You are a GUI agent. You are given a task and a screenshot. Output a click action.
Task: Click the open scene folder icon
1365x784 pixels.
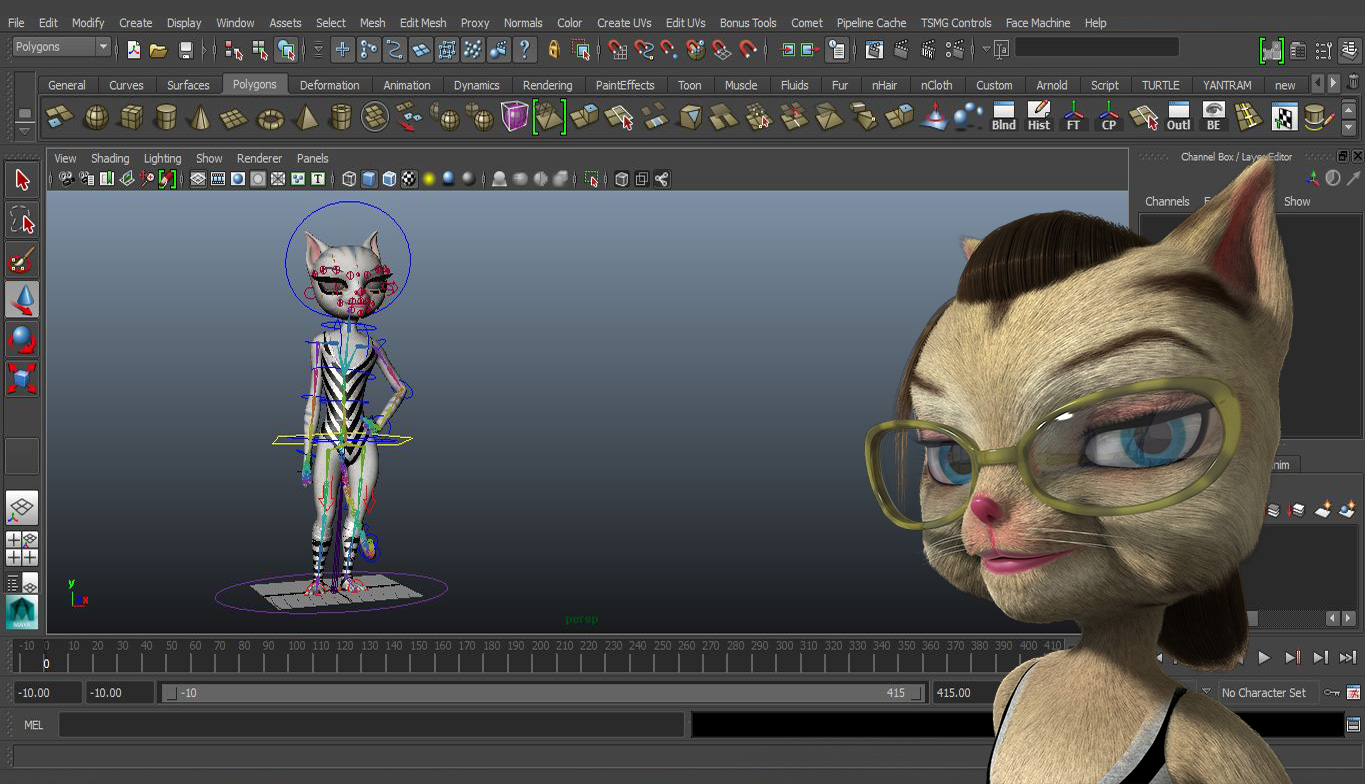pos(158,49)
